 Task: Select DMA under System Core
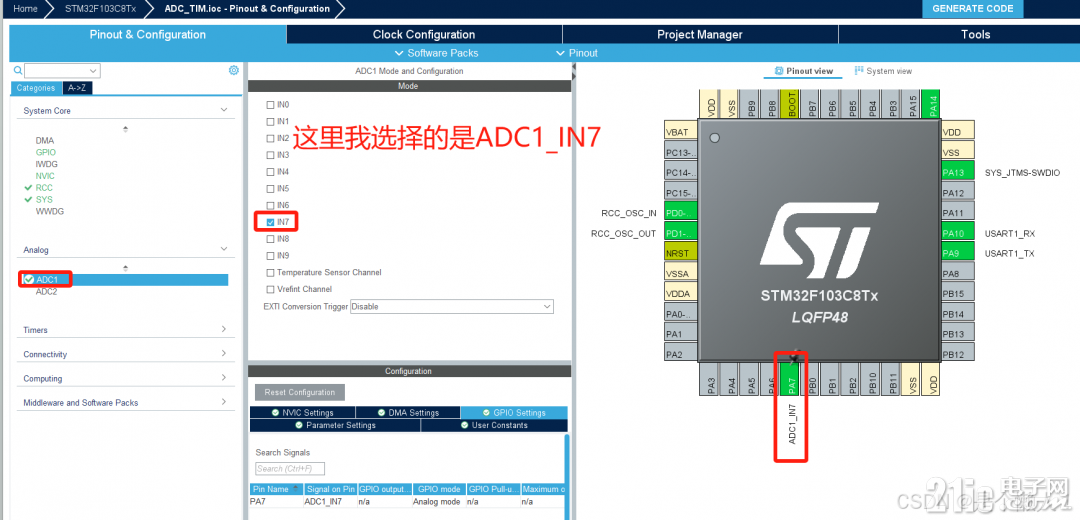pos(45,140)
